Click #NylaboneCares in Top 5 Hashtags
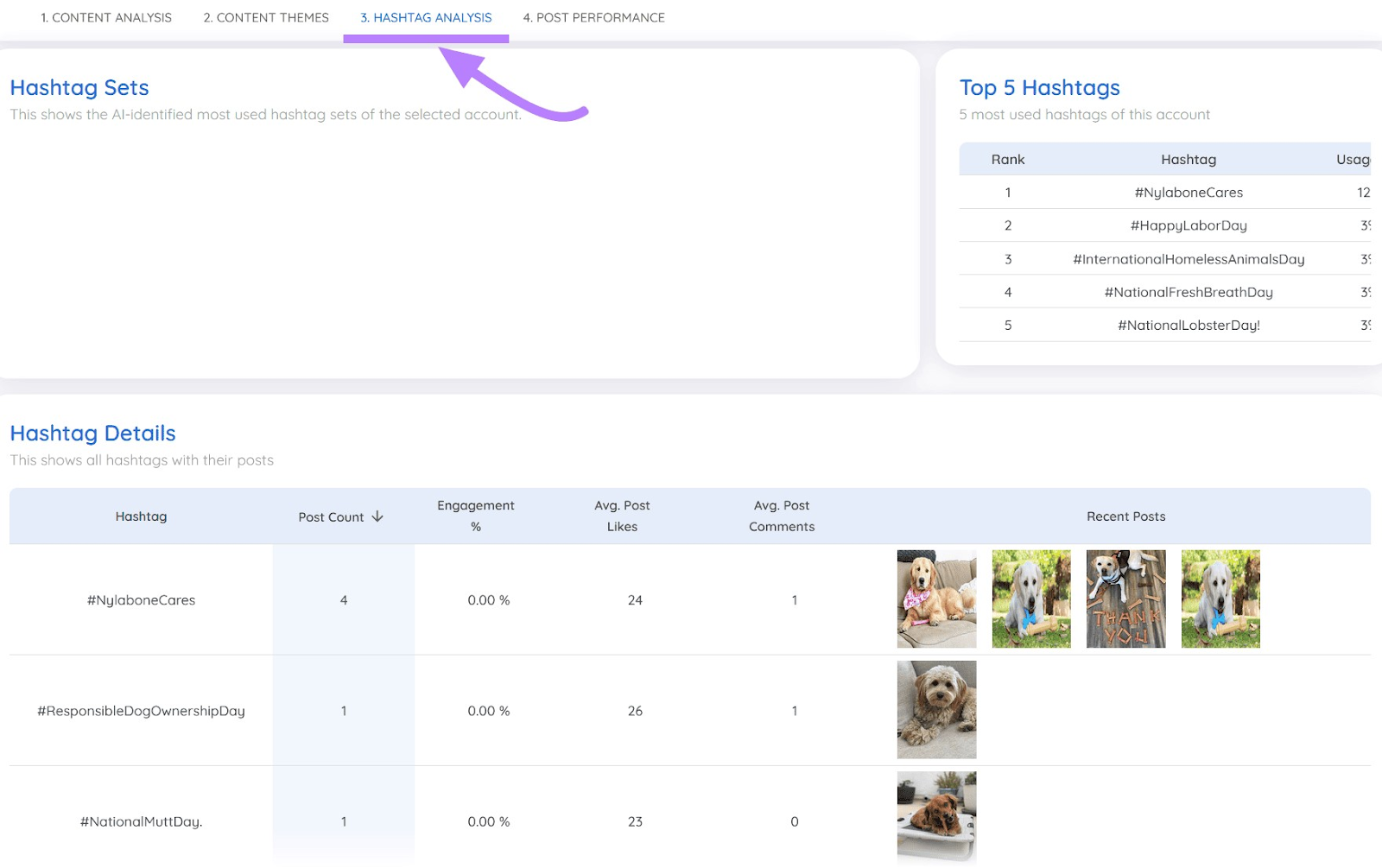This screenshot has height=868, width=1382. 1189,193
